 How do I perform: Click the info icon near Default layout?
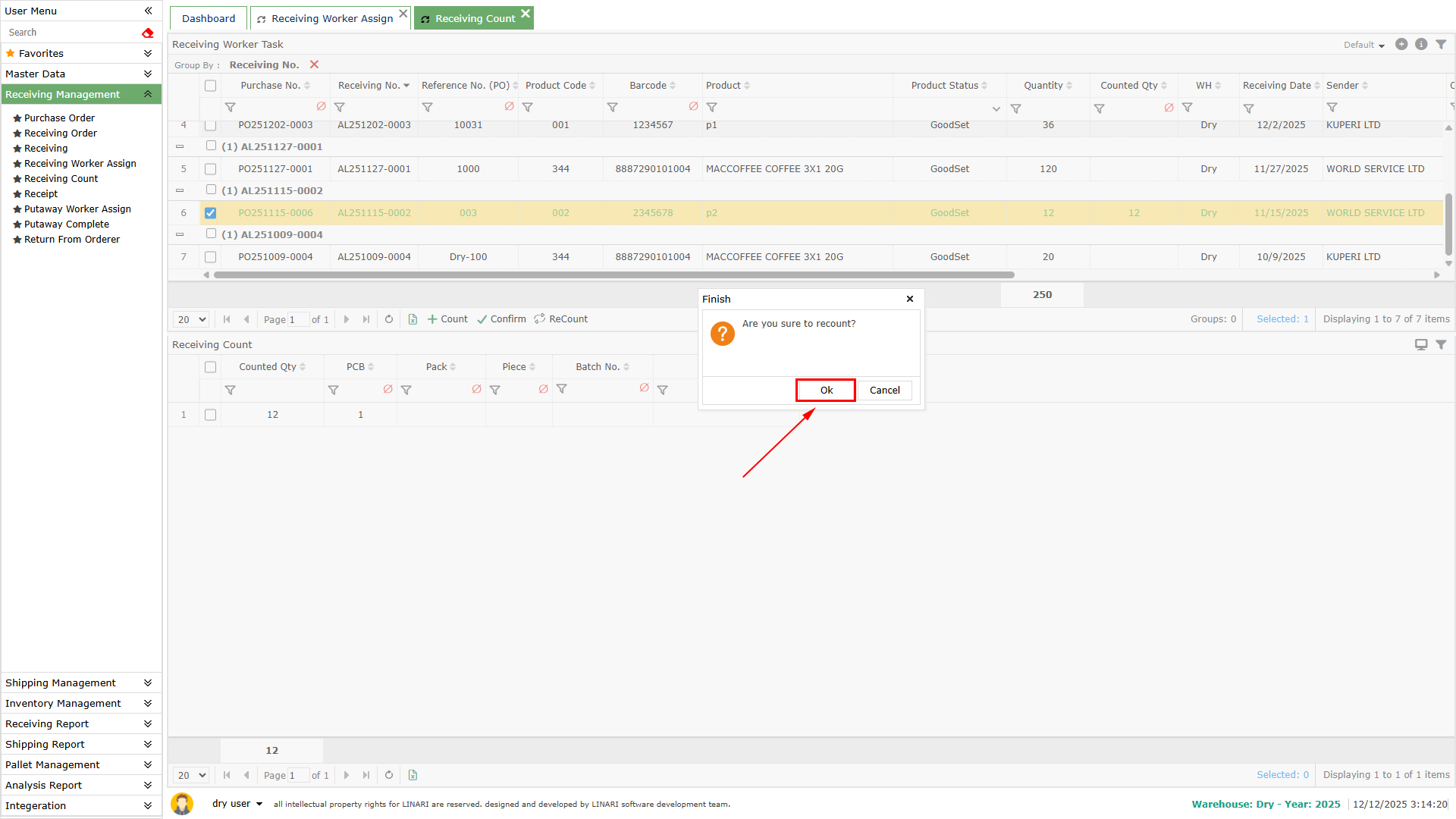[x=1421, y=45]
